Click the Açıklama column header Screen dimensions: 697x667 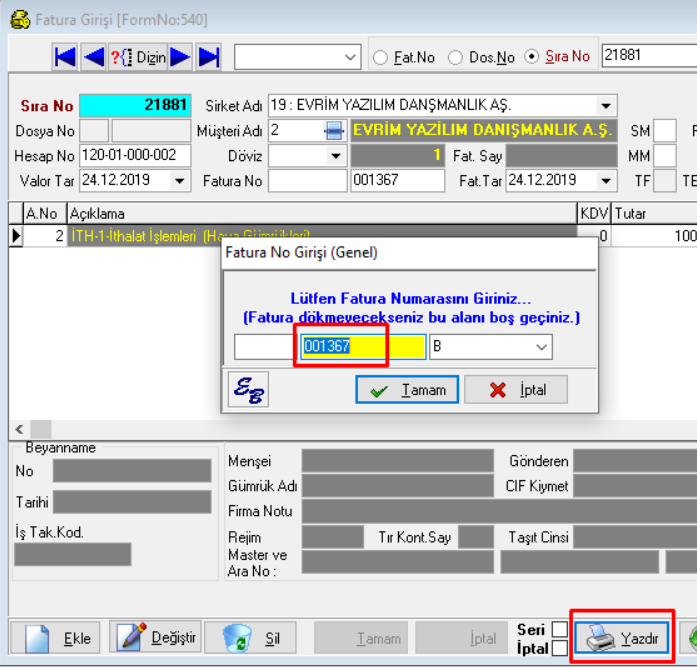(322, 214)
